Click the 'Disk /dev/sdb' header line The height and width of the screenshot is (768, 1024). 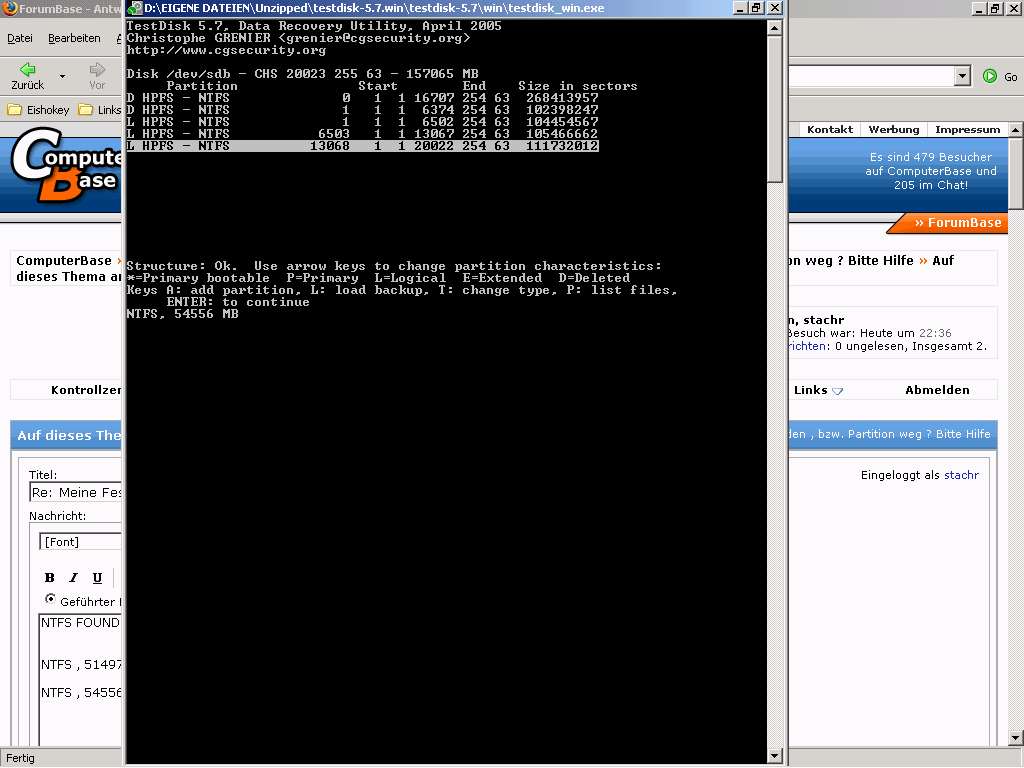coord(302,74)
